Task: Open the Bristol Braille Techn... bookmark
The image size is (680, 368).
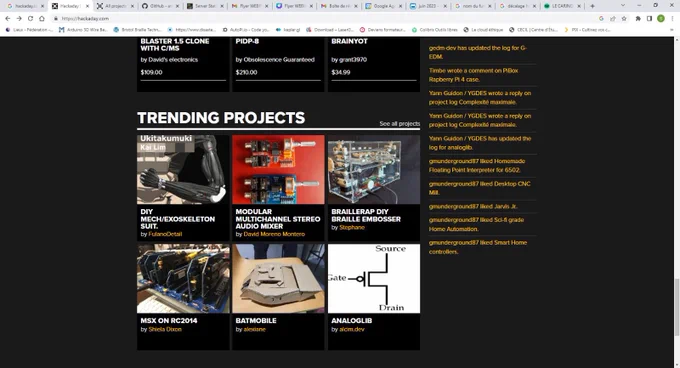Action: [137, 30]
